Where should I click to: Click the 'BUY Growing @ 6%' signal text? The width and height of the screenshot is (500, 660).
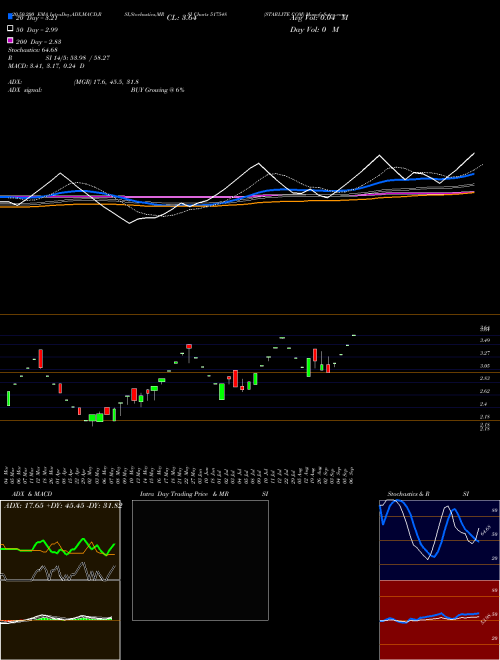pyautogui.click(x=157, y=90)
